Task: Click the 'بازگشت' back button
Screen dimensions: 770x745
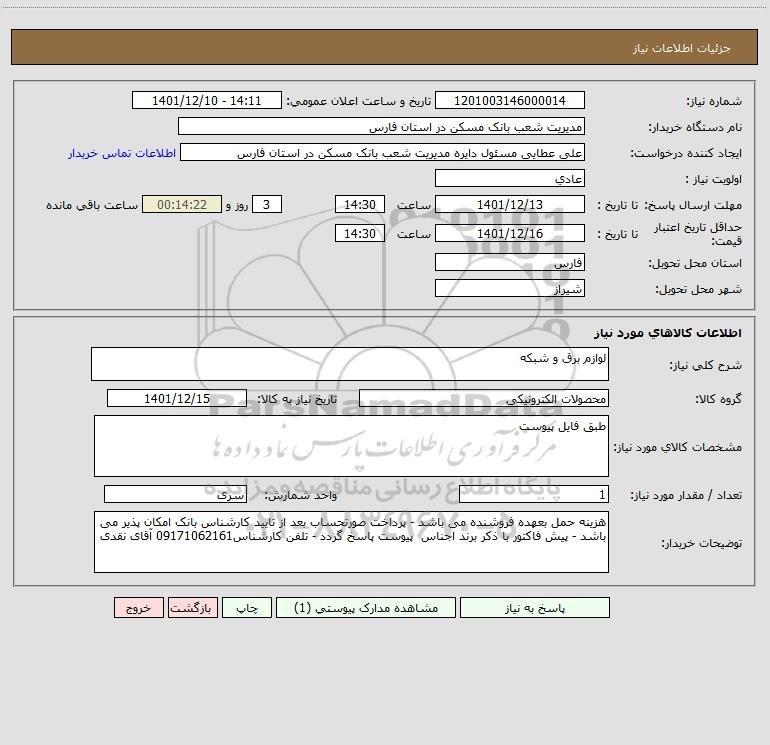Action: [x=192, y=608]
